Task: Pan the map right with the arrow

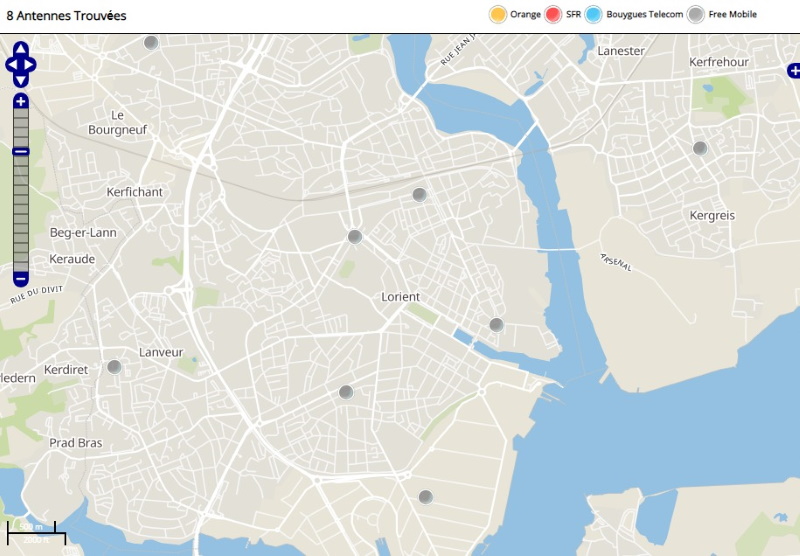Action: 32,65
